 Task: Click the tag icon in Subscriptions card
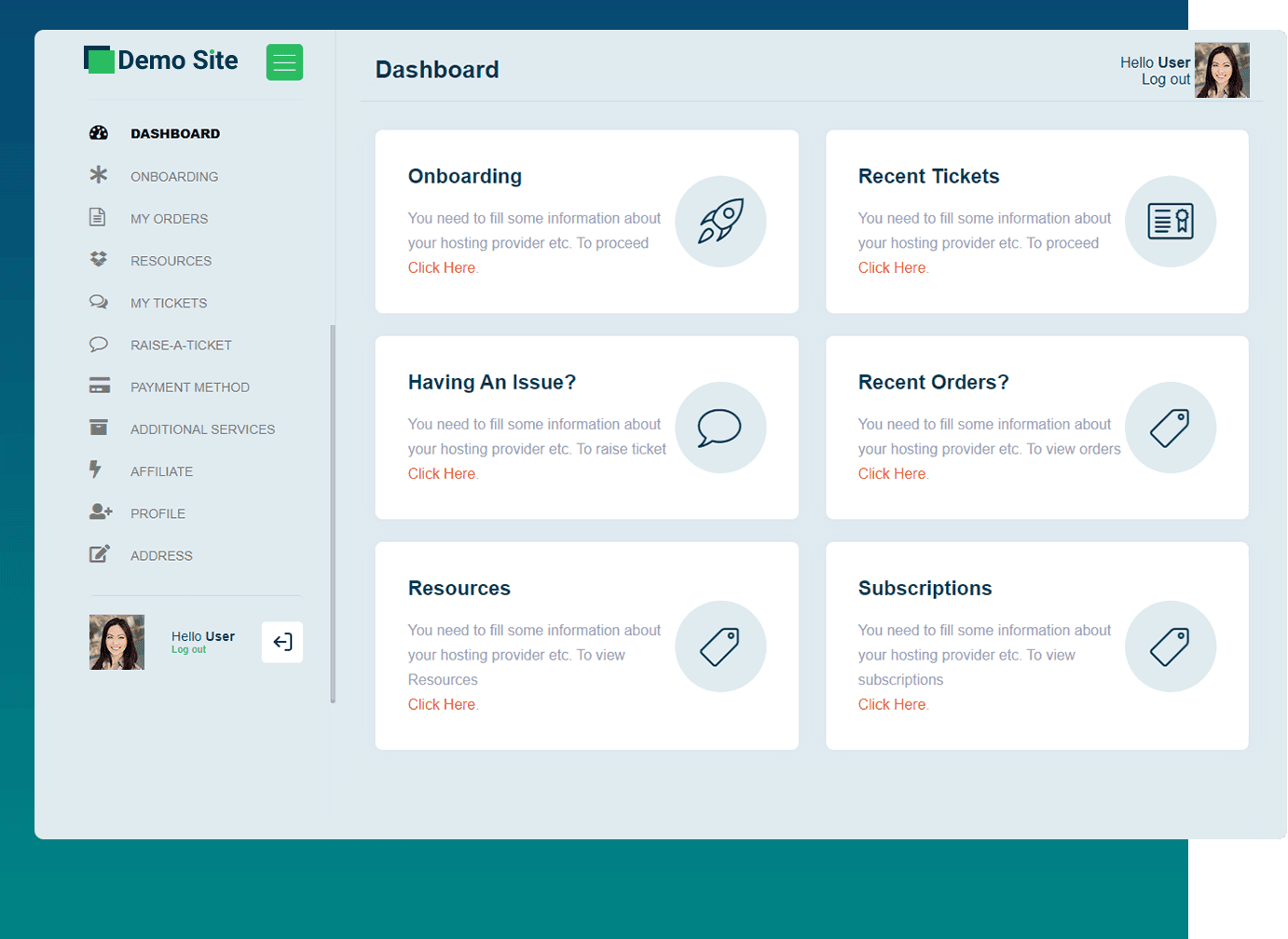[x=1170, y=646]
